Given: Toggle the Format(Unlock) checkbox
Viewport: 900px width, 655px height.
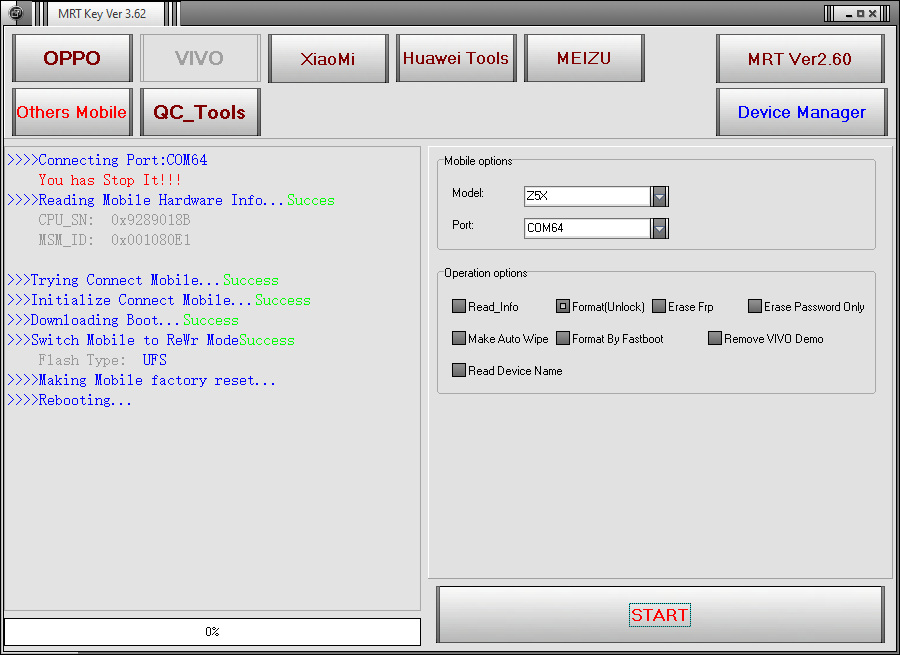Looking at the screenshot, I should click(x=562, y=306).
